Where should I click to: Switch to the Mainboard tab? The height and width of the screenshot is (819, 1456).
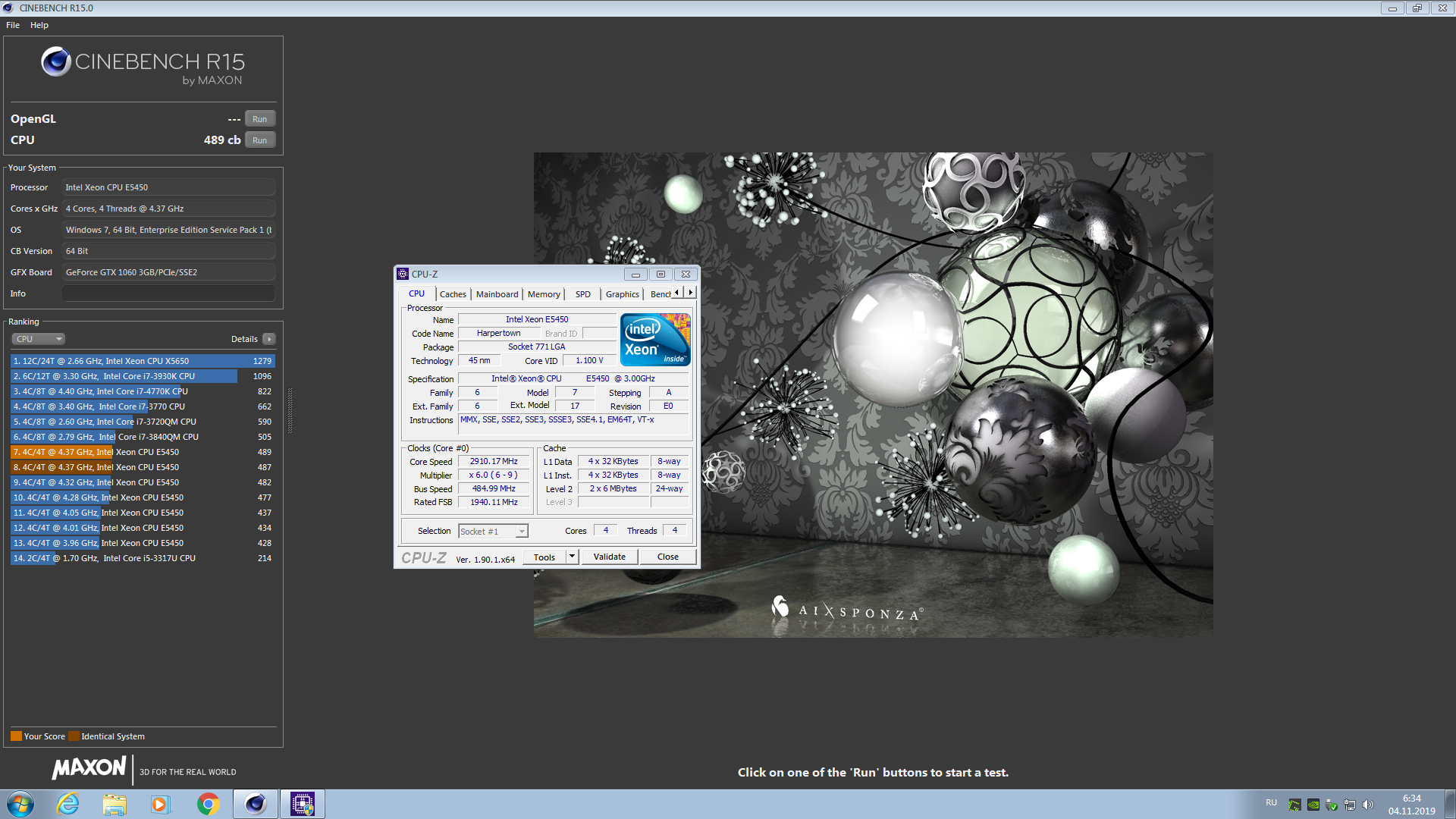[497, 294]
